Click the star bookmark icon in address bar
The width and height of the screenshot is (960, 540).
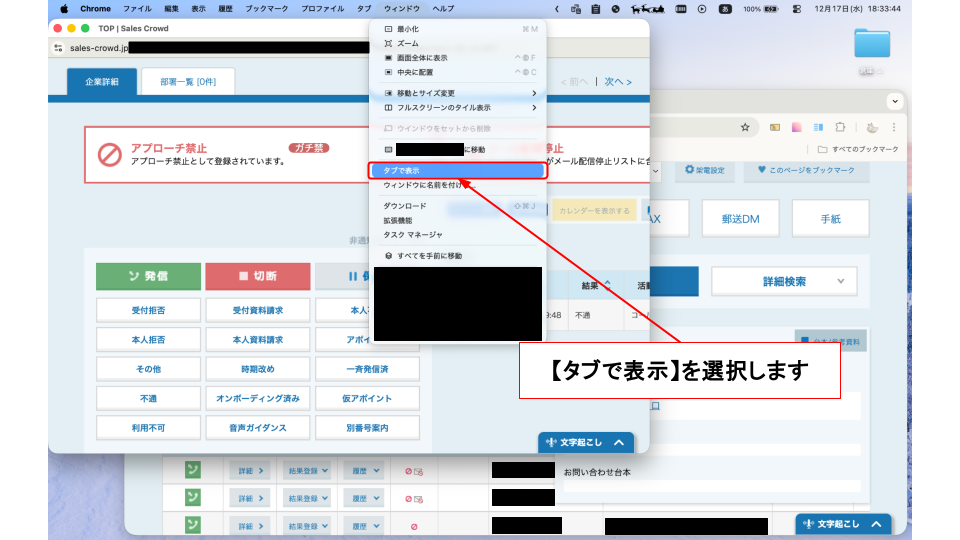click(745, 127)
